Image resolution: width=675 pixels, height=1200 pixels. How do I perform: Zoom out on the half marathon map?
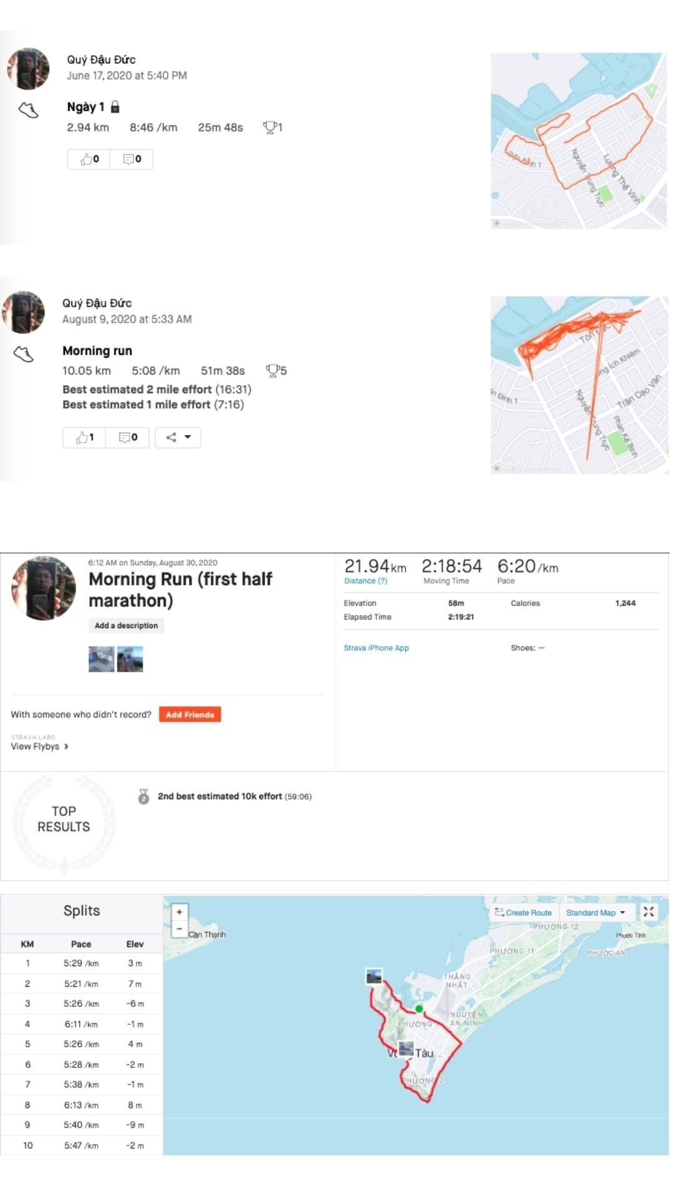coord(179,928)
